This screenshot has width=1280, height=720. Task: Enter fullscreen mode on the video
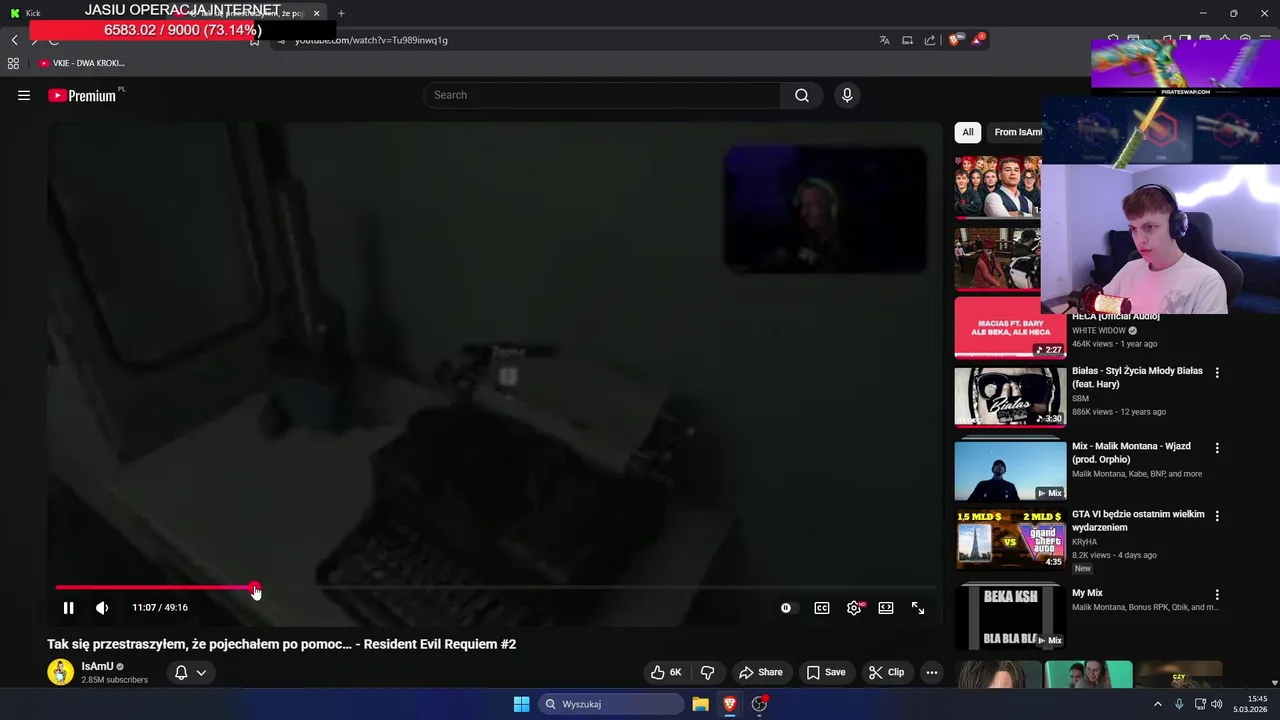[918, 608]
